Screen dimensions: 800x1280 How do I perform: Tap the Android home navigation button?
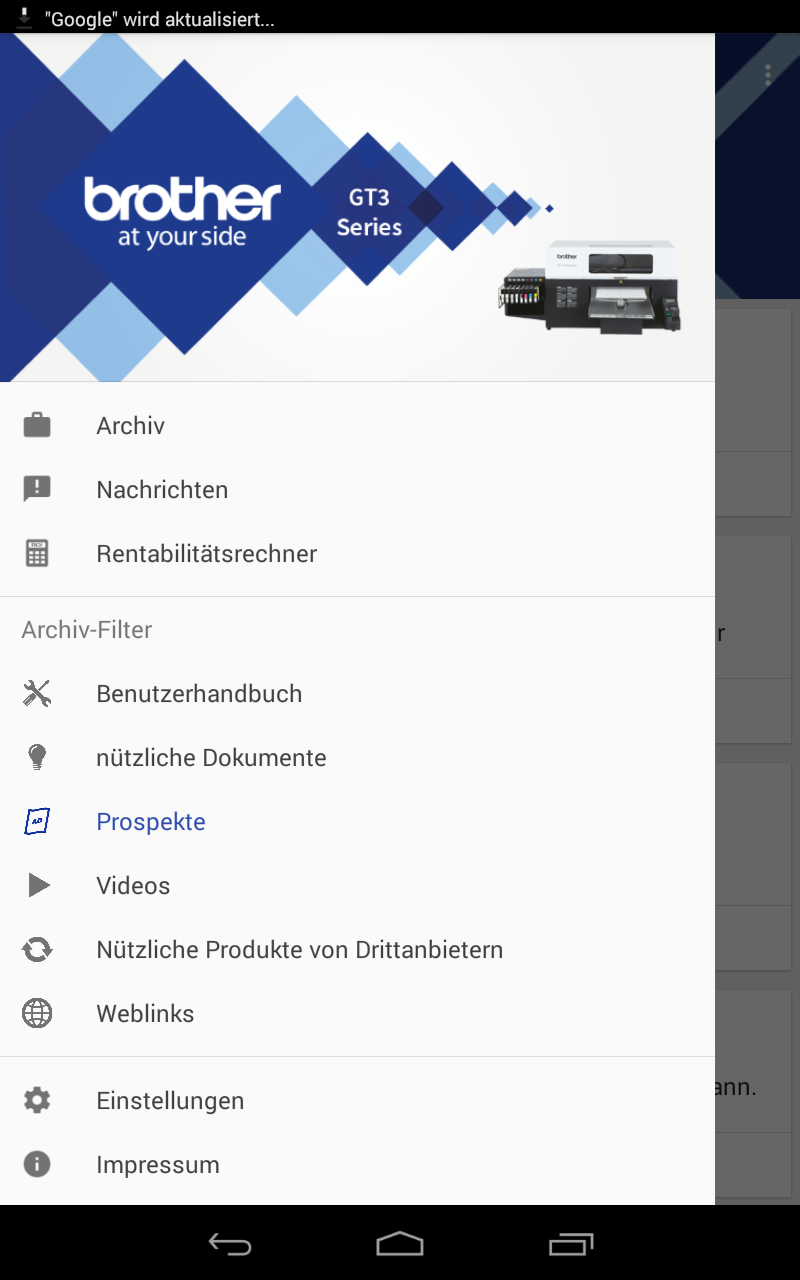tap(400, 1243)
